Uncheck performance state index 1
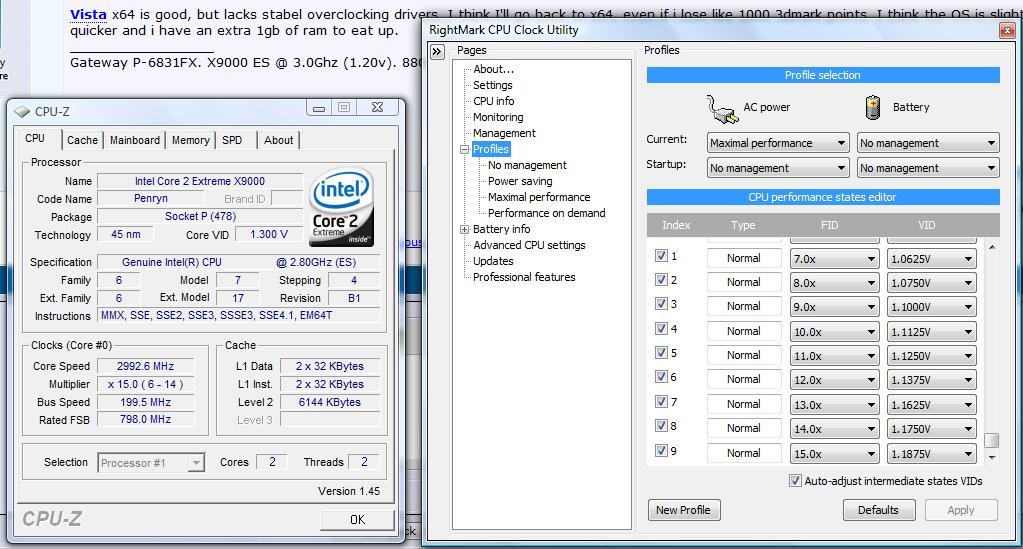The height and width of the screenshot is (549, 1023). point(661,255)
